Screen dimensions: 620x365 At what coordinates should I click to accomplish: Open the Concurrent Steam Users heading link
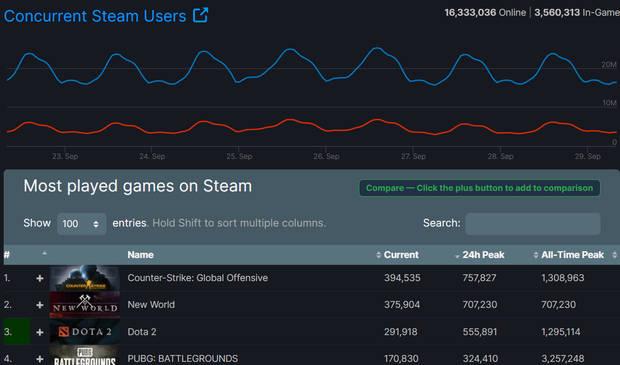pyautogui.click(x=95, y=16)
